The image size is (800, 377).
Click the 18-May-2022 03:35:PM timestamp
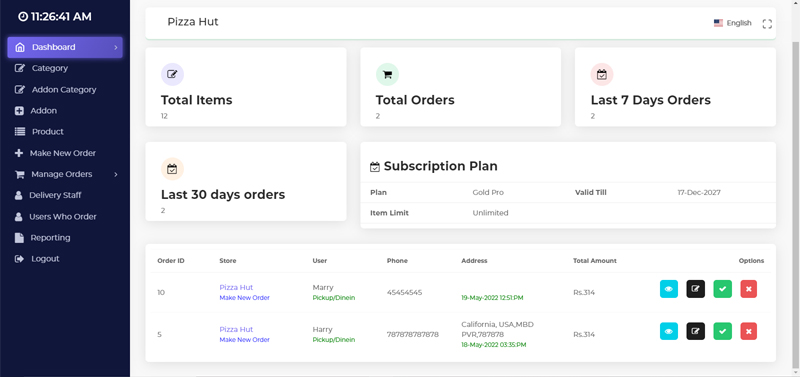[x=493, y=345]
